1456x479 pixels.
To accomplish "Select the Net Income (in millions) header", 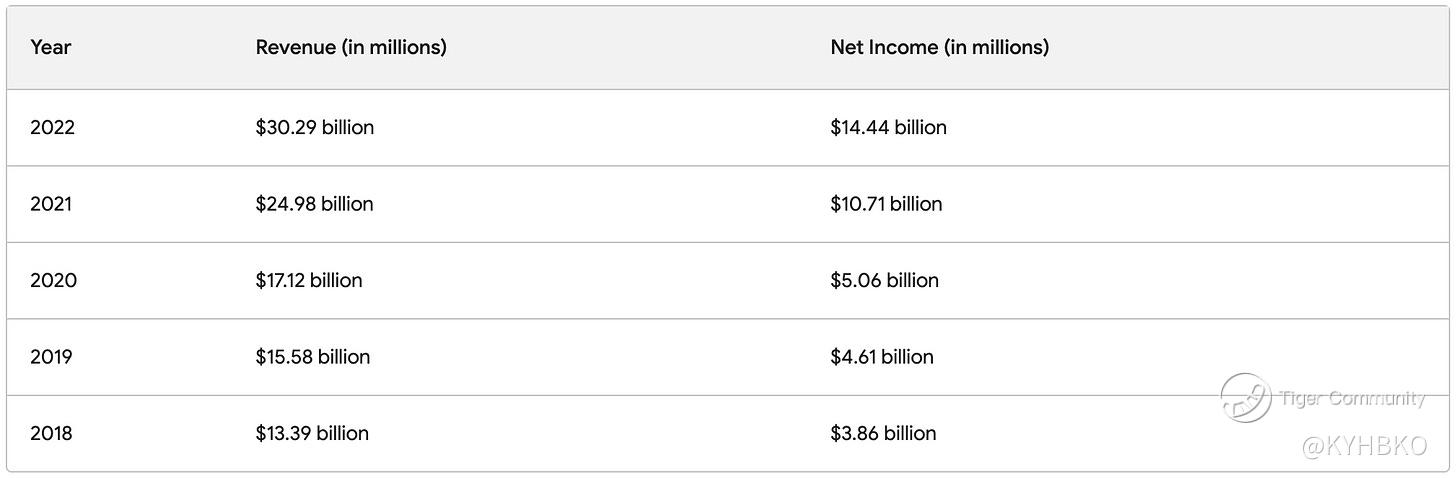I will click(939, 47).
